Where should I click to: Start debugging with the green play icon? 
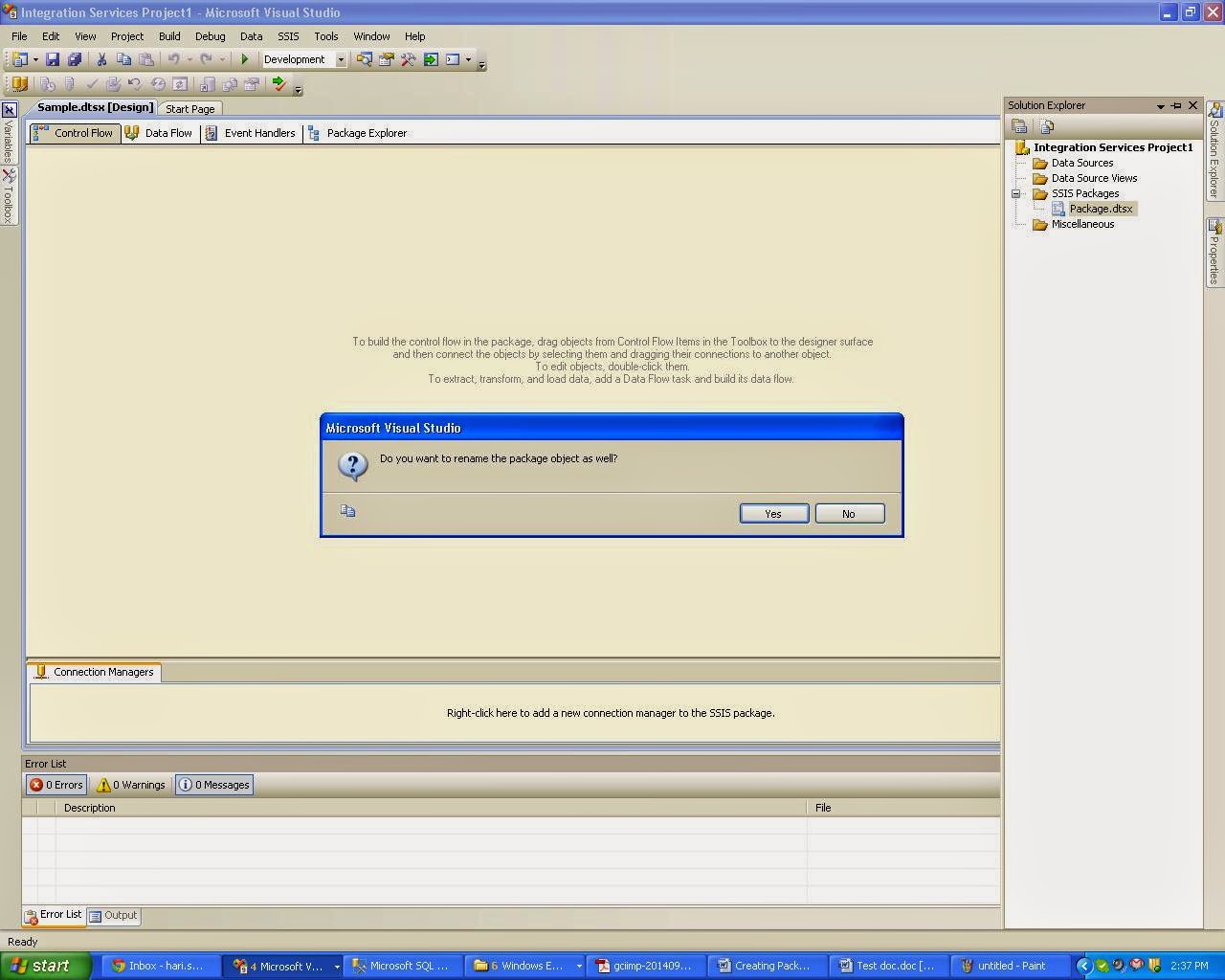tap(245, 59)
